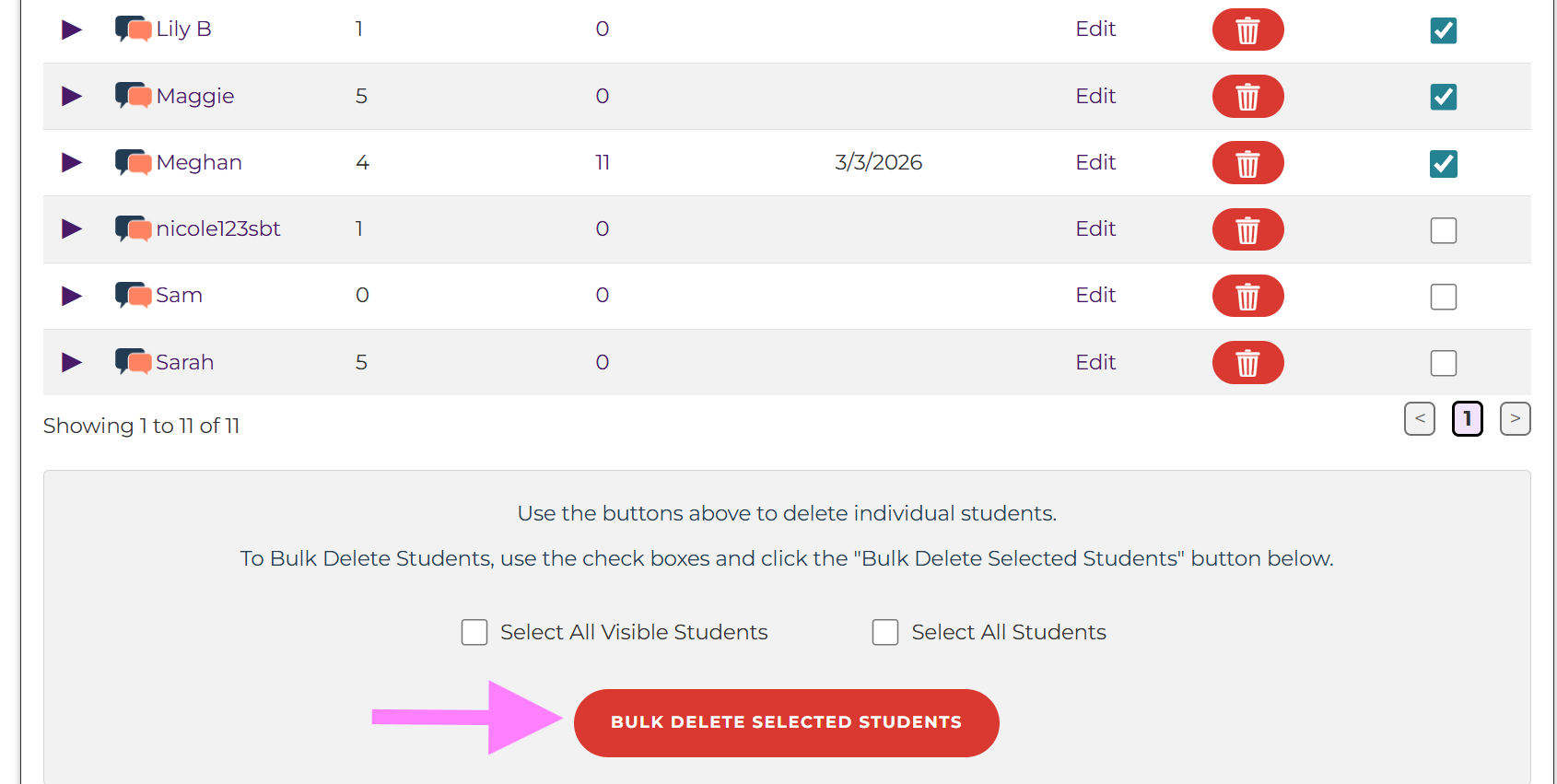Expand Sarah's row details triangle
This screenshot has width=1557, height=784.
pyautogui.click(x=72, y=362)
